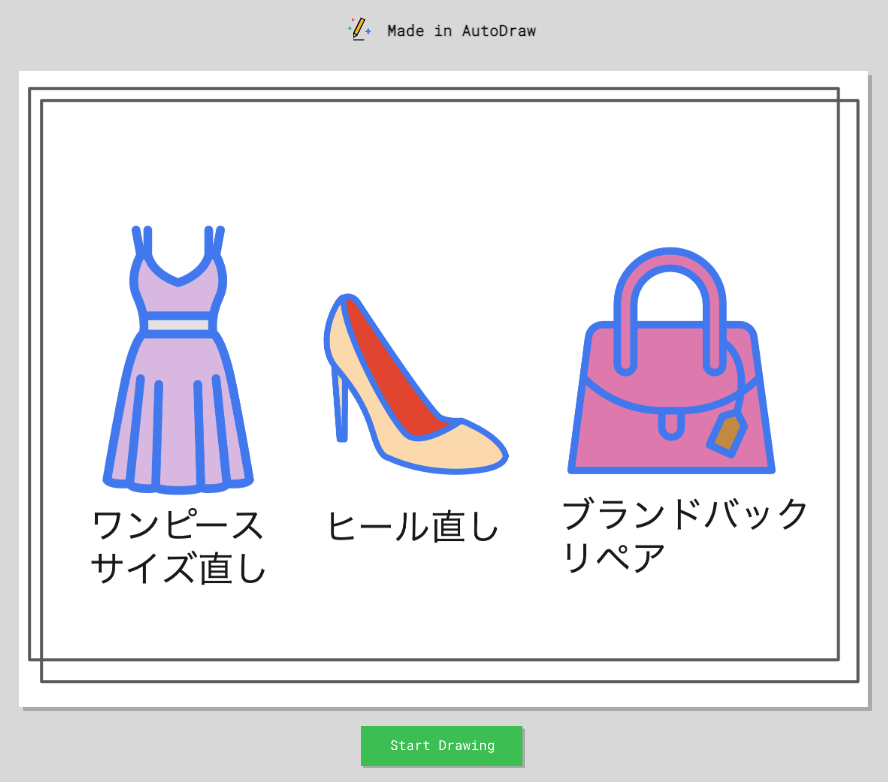Click the white belt on the dress
The image size is (888, 782).
pyautogui.click(x=178, y=324)
